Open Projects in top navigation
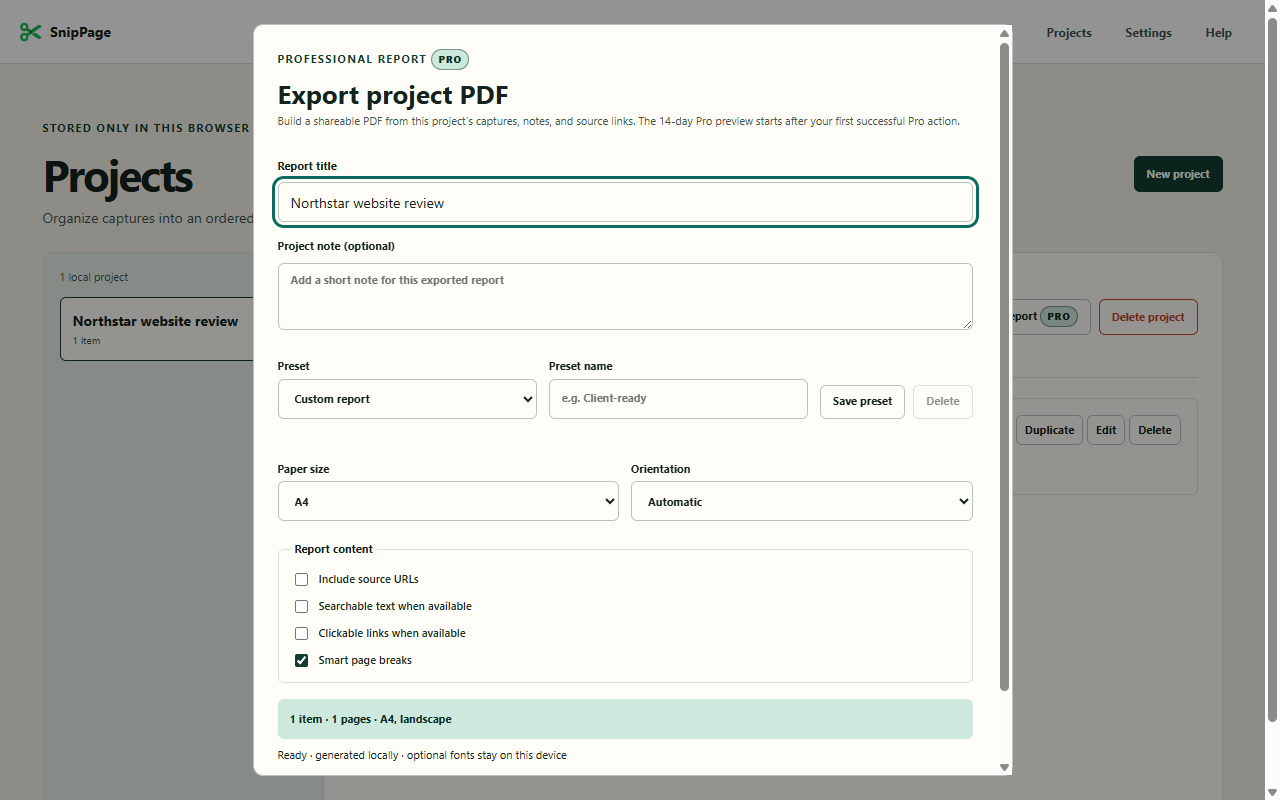Screen dimensions: 1280x800 [1069, 33]
